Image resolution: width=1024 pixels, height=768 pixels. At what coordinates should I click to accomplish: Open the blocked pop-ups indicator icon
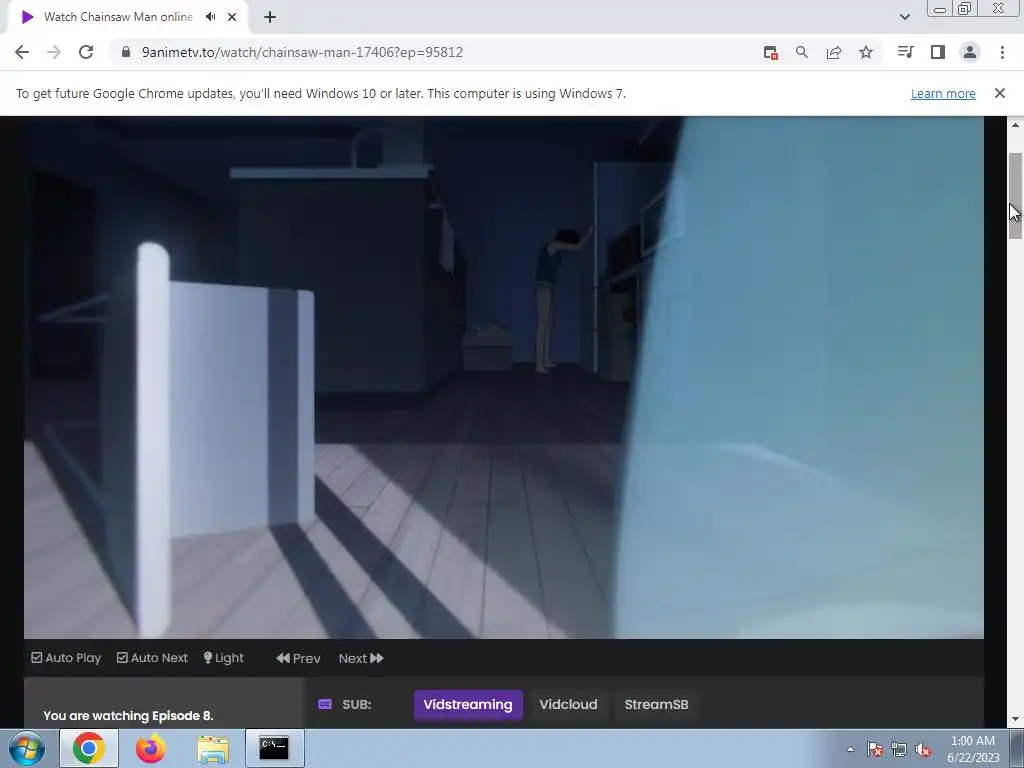[x=771, y=52]
